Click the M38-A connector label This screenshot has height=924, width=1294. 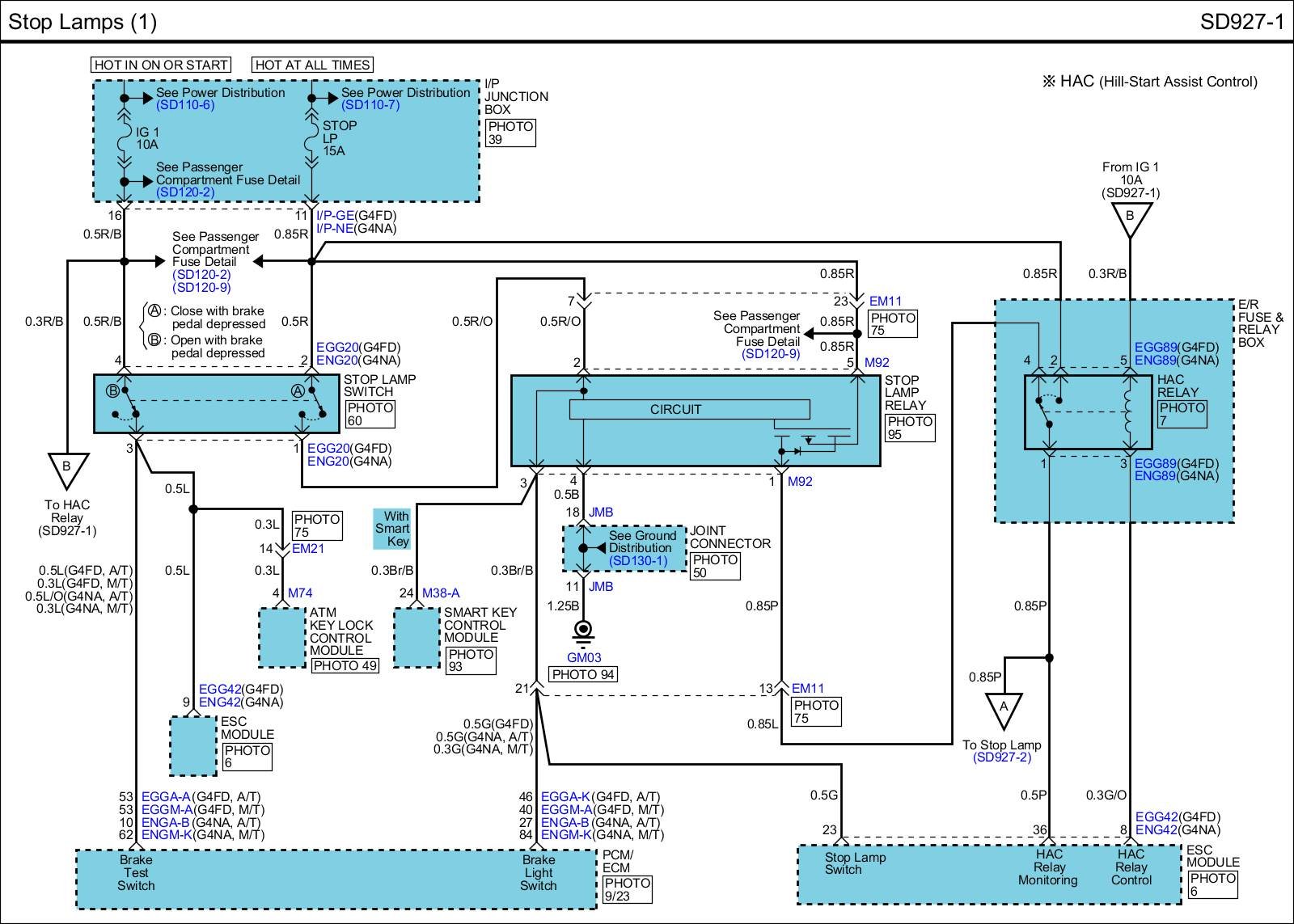(x=441, y=593)
